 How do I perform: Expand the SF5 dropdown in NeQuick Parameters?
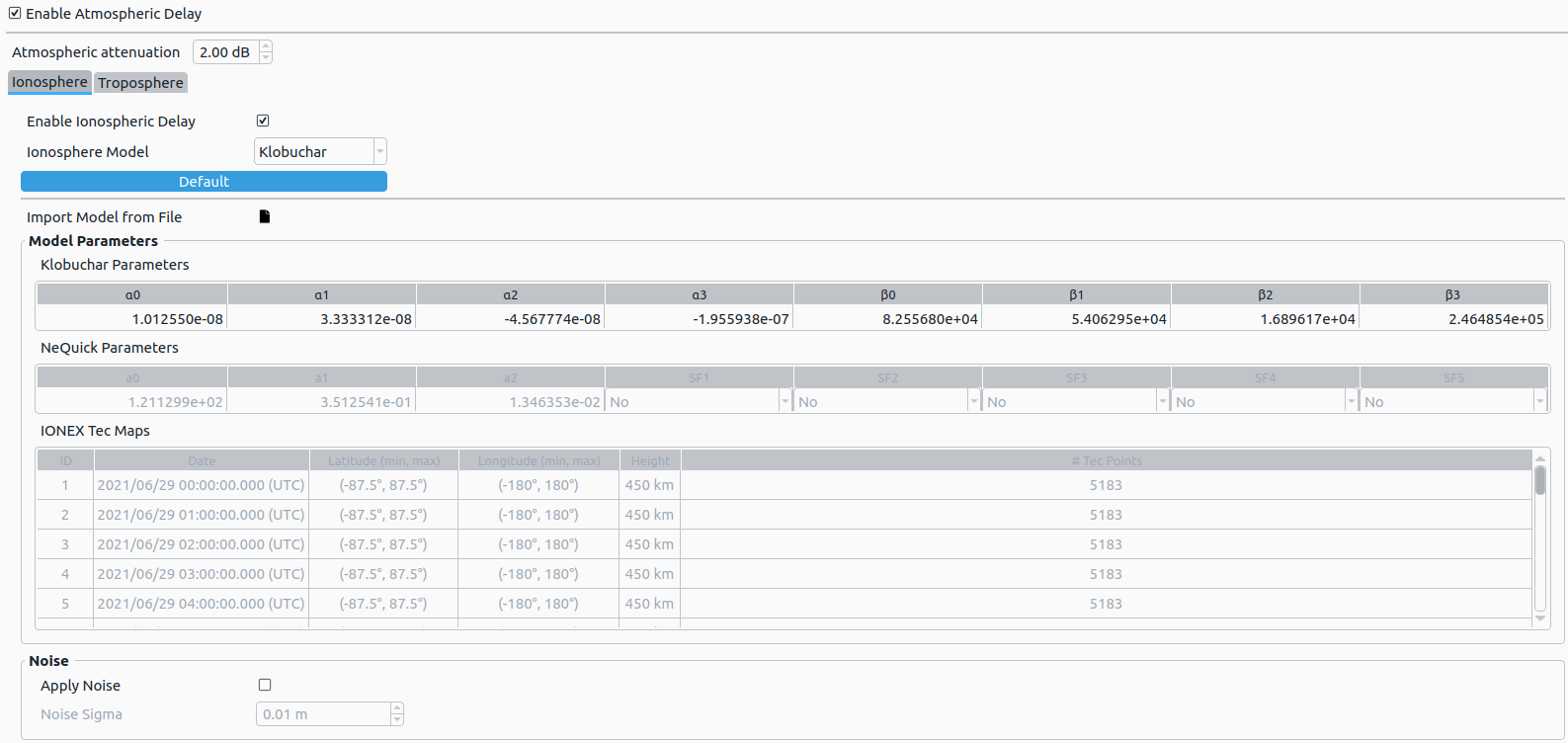[x=1539, y=402]
